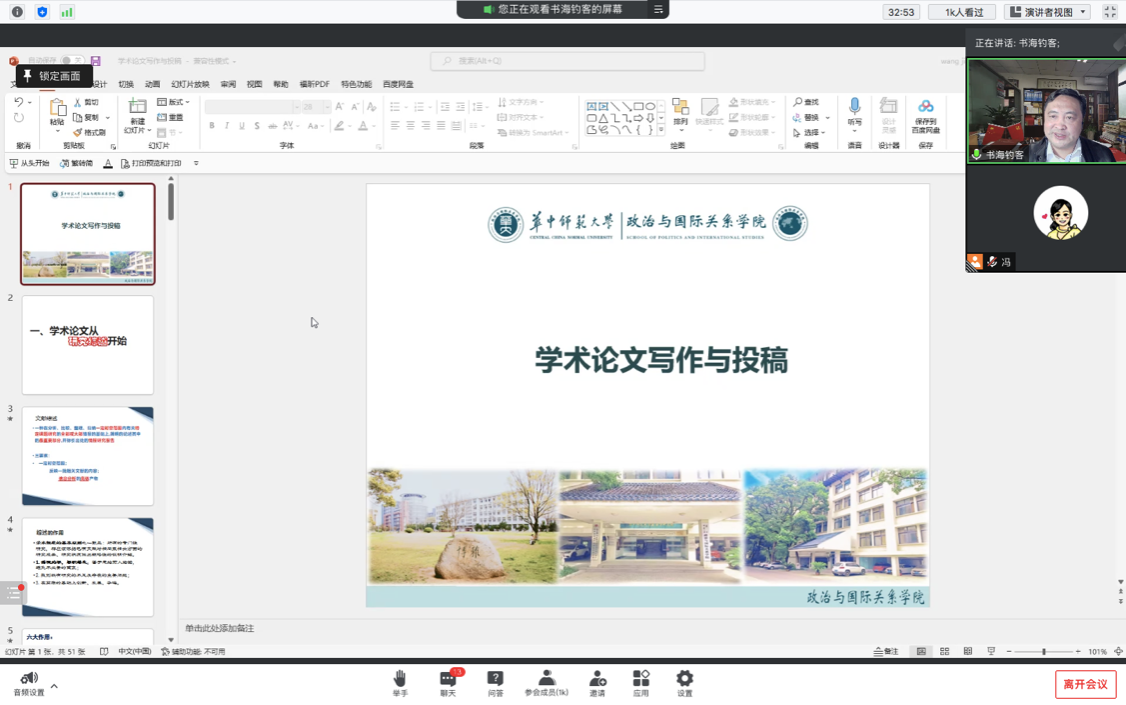
Task: Toggle full screen mode icon
Action: (1109, 12)
